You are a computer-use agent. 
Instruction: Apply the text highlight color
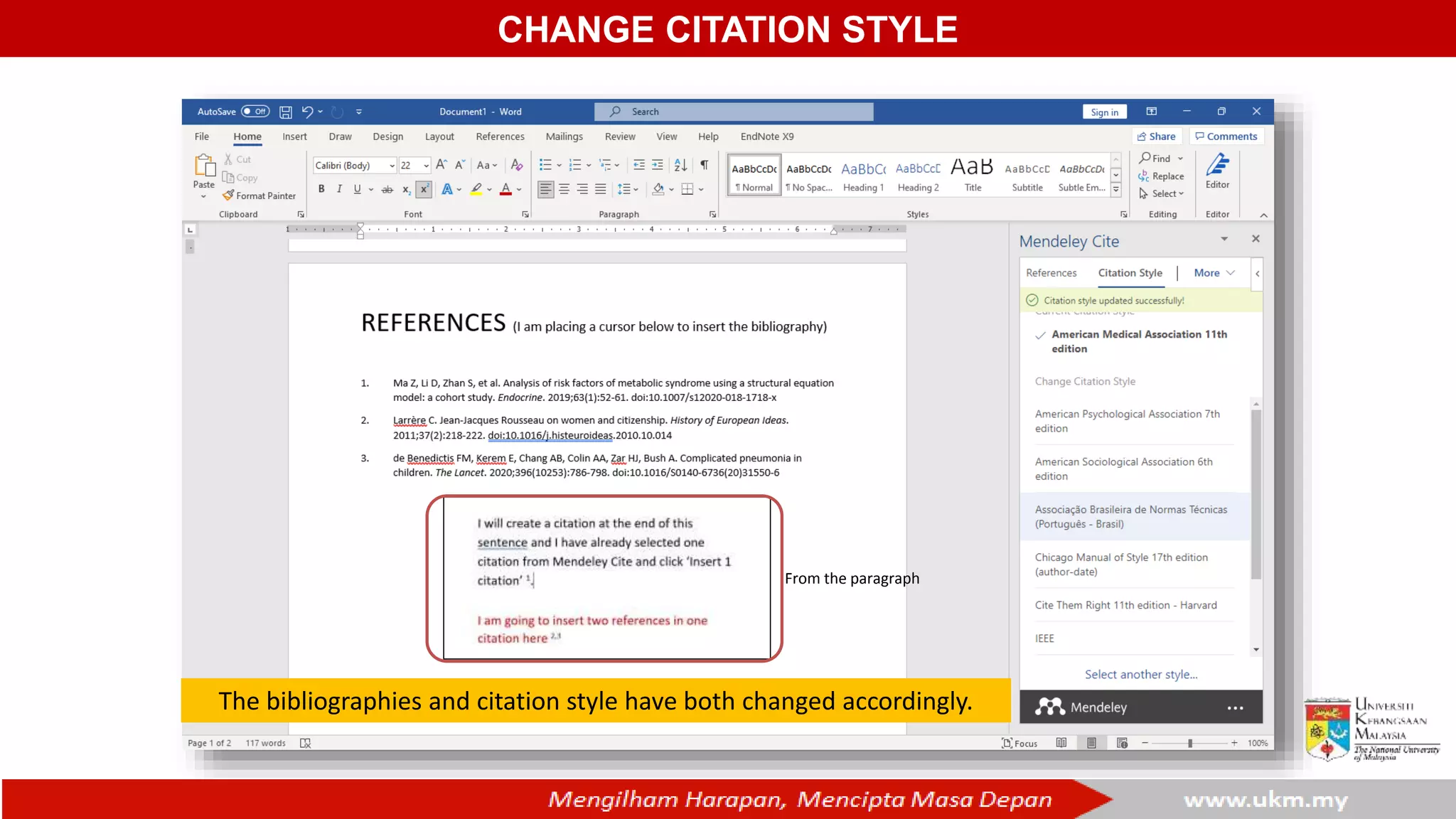(476, 189)
